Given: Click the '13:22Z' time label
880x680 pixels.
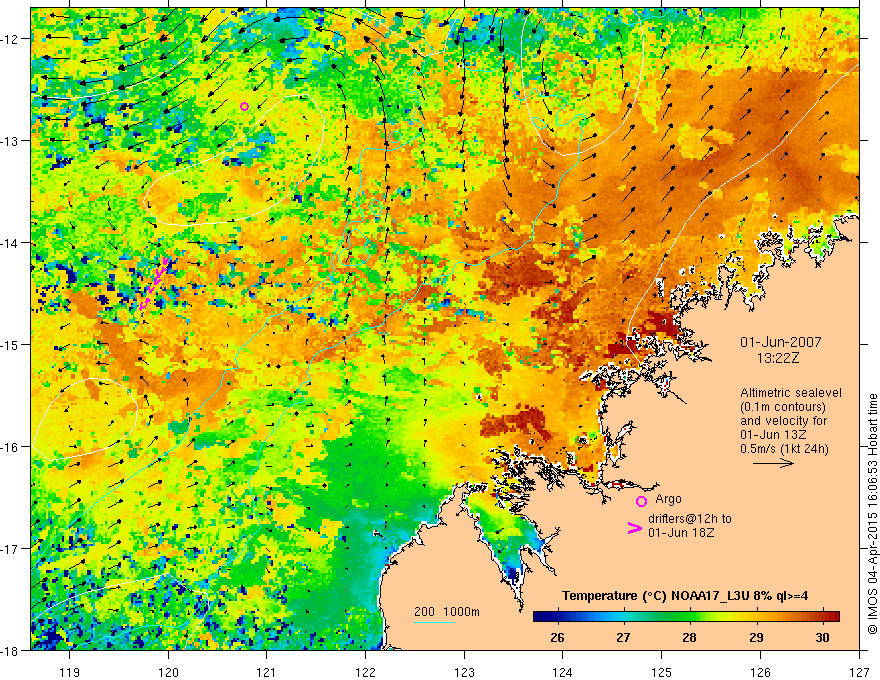Looking at the screenshot, I should (x=777, y=358).
